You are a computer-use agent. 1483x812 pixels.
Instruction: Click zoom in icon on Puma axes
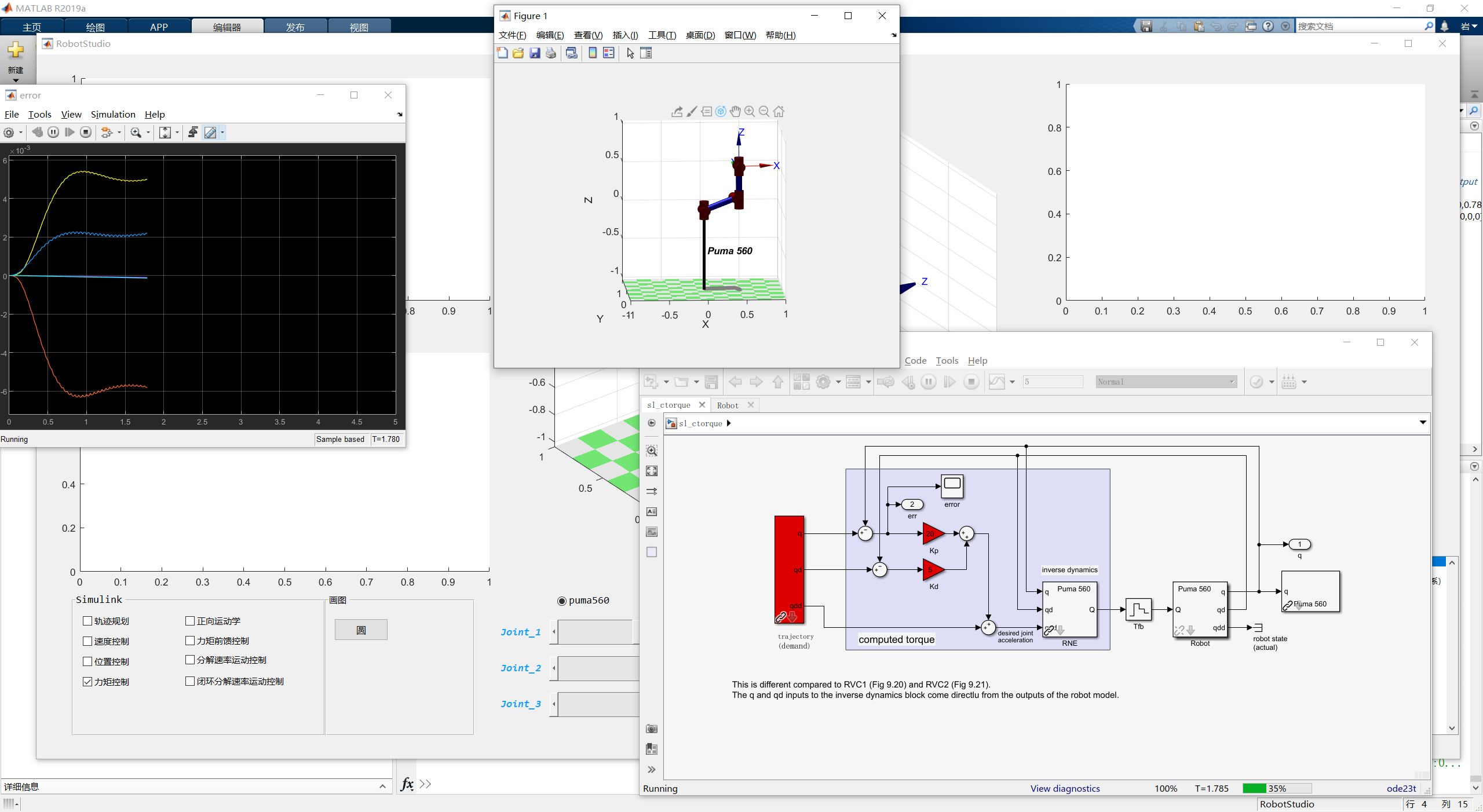750,111
